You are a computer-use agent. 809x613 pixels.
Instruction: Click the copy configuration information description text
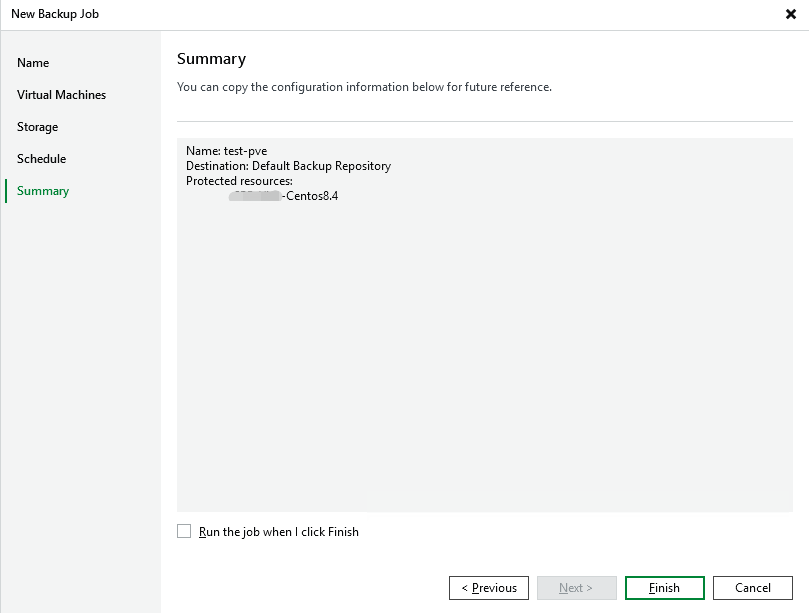click(364, 87)
